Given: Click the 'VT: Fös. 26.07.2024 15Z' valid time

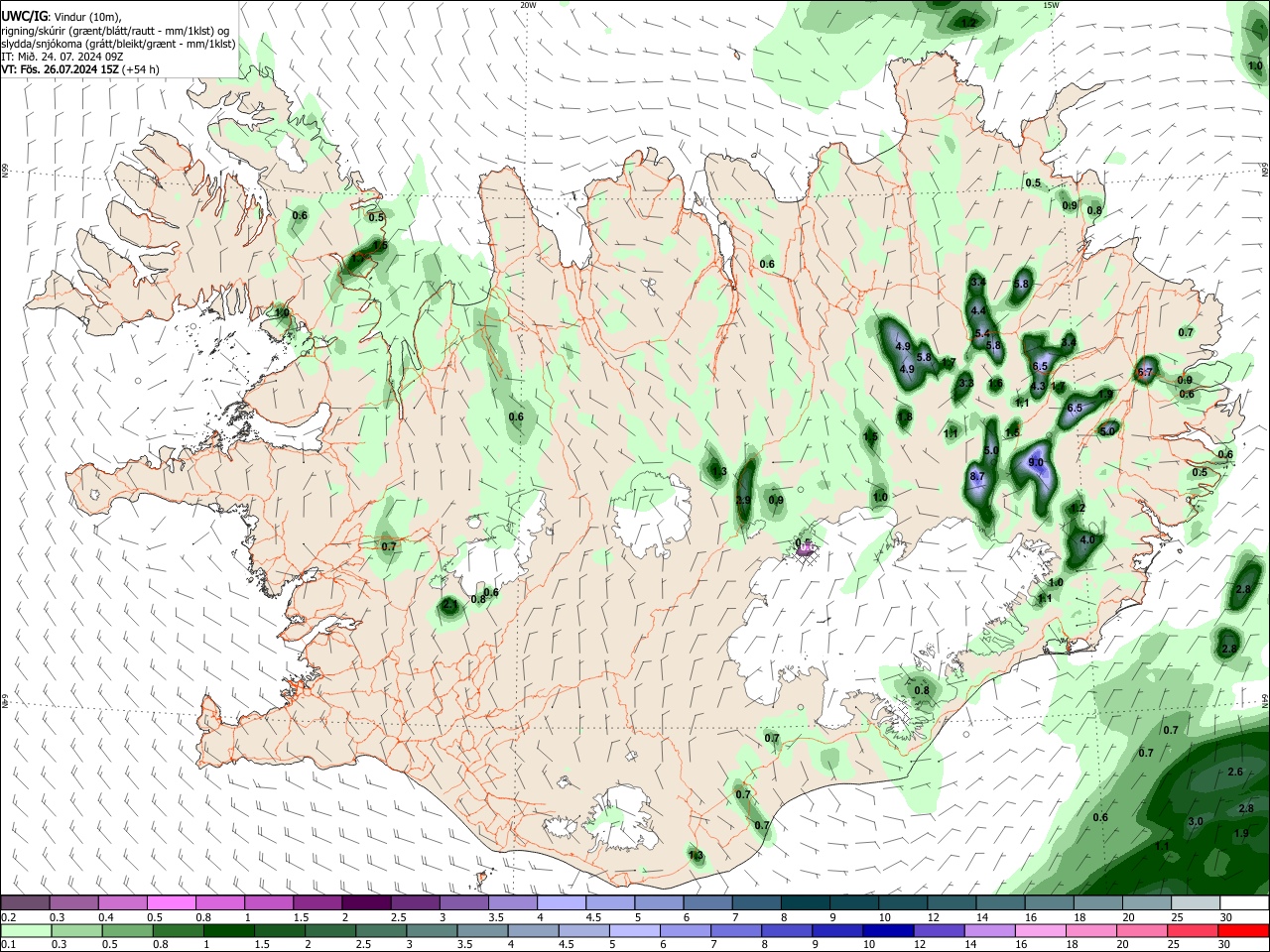Looking at the screenshot, I should tap(60, 69).
